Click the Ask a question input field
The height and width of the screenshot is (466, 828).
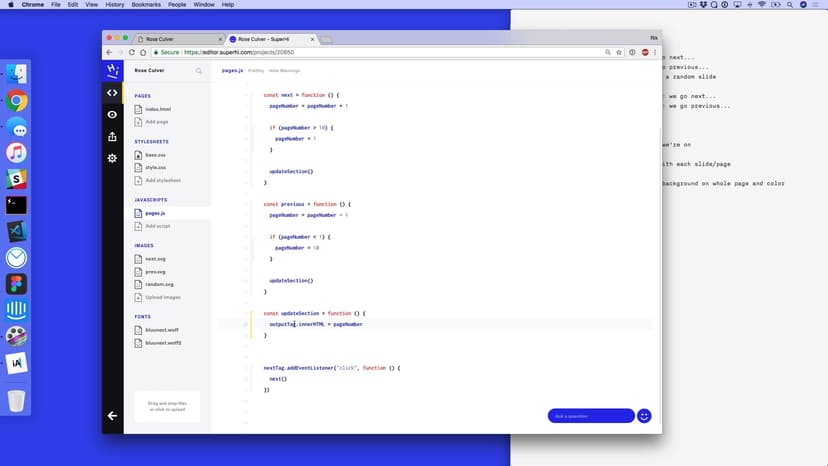click(590, 416)
